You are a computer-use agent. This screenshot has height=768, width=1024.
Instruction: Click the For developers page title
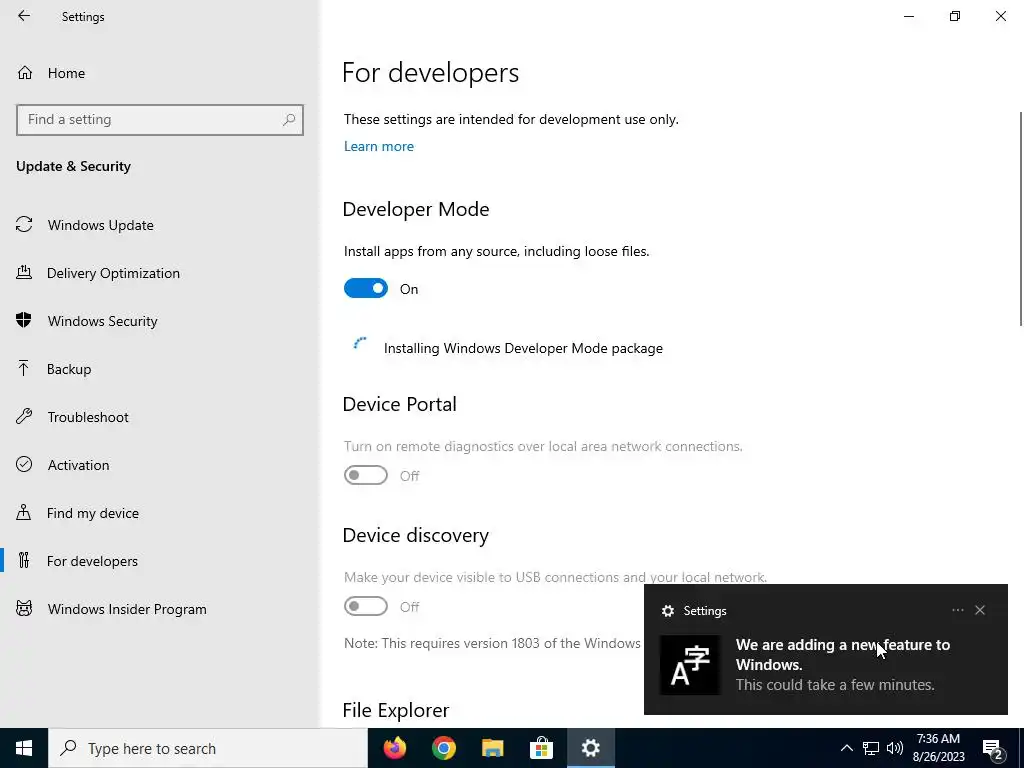click(x=430, y=72)
